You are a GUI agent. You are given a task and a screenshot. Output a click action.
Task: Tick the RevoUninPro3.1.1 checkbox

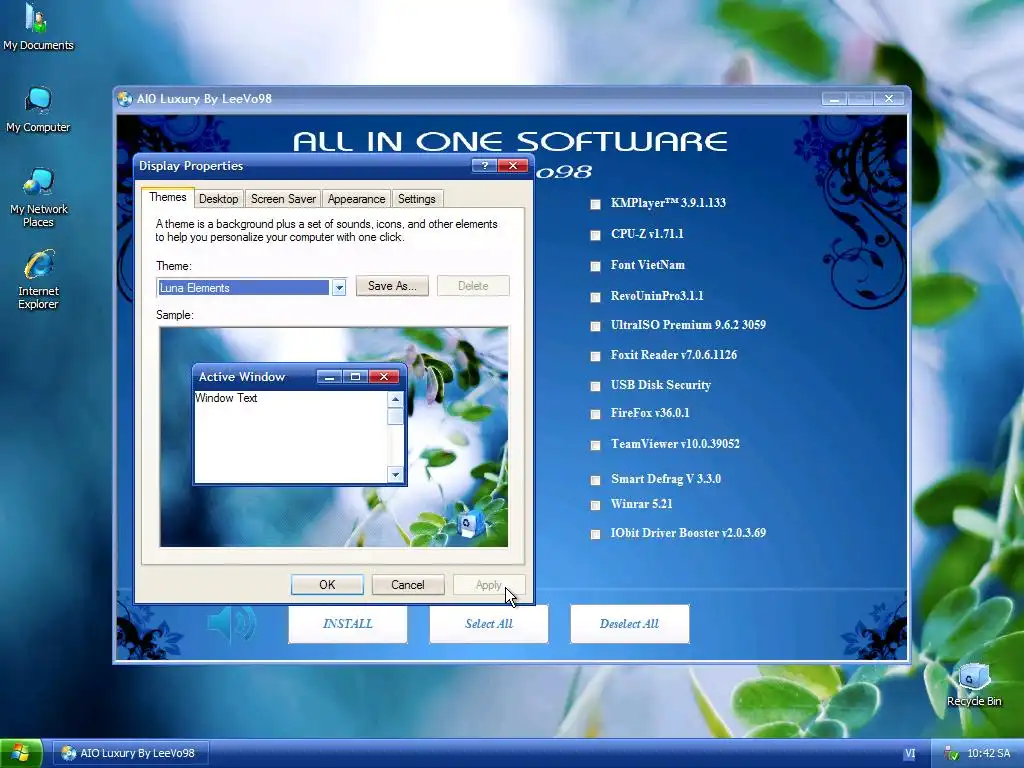point(595,297)
